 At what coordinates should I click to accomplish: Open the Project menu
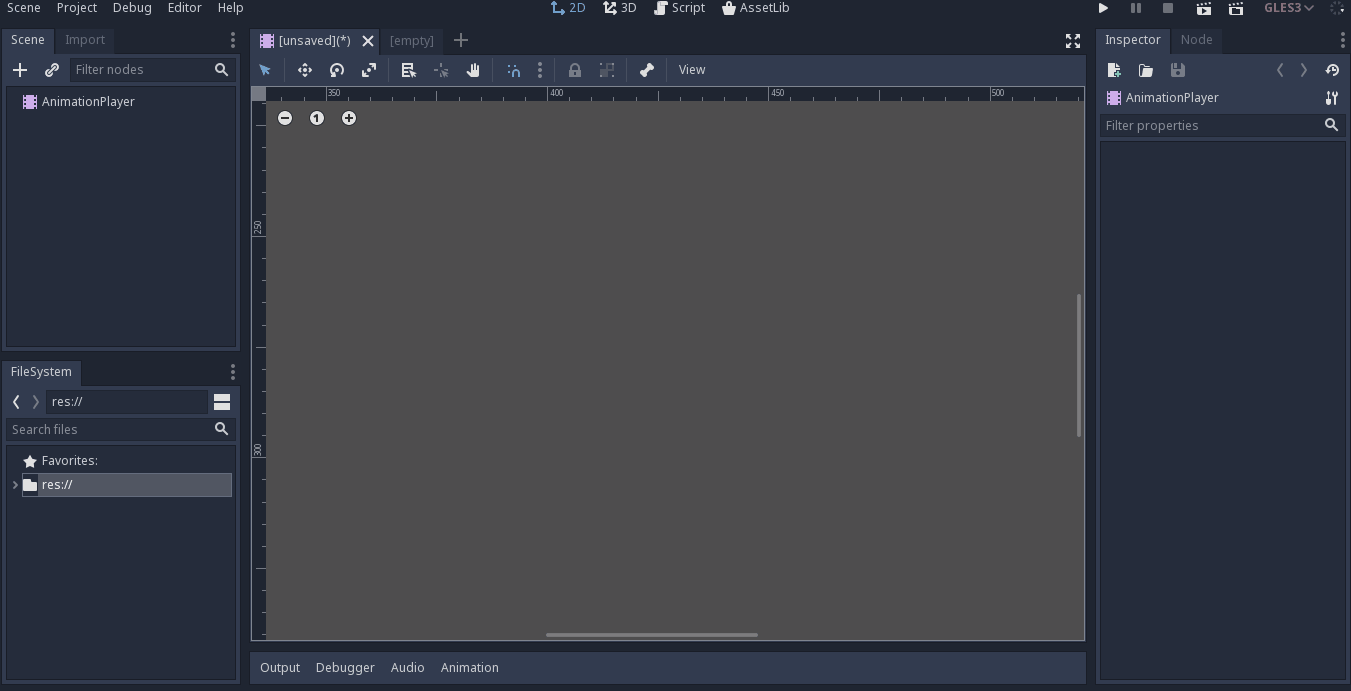(x=76, y=8)
